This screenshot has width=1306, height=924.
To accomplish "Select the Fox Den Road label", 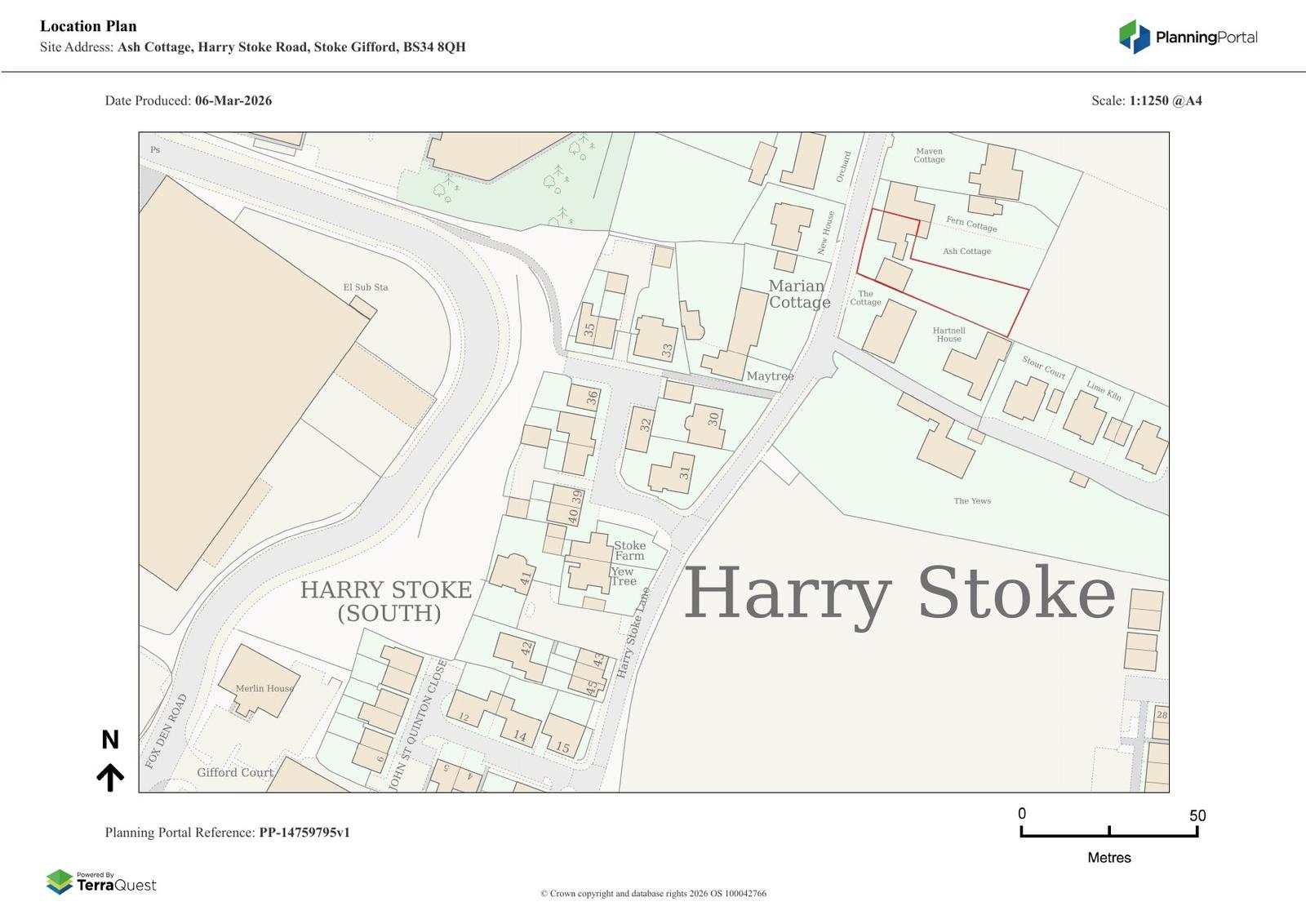I will 167,731.
